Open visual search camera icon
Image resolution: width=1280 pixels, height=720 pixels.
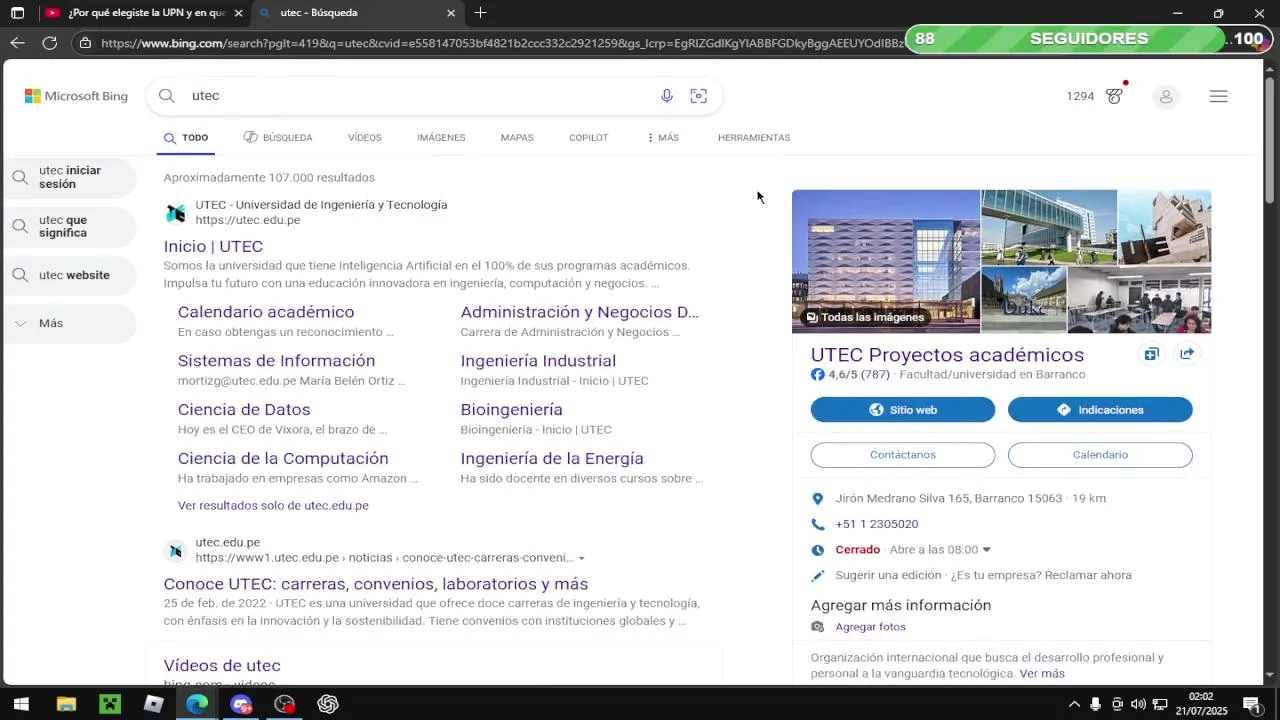click(699, 96)
